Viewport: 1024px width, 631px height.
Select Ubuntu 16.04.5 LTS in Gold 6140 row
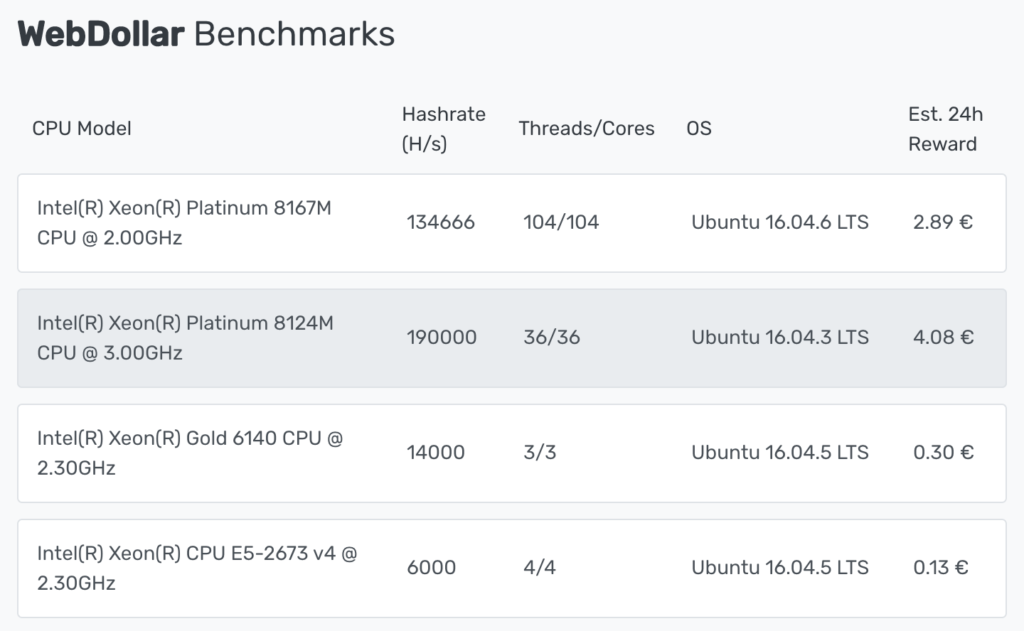pyautogui.click(x=780, y=453)
